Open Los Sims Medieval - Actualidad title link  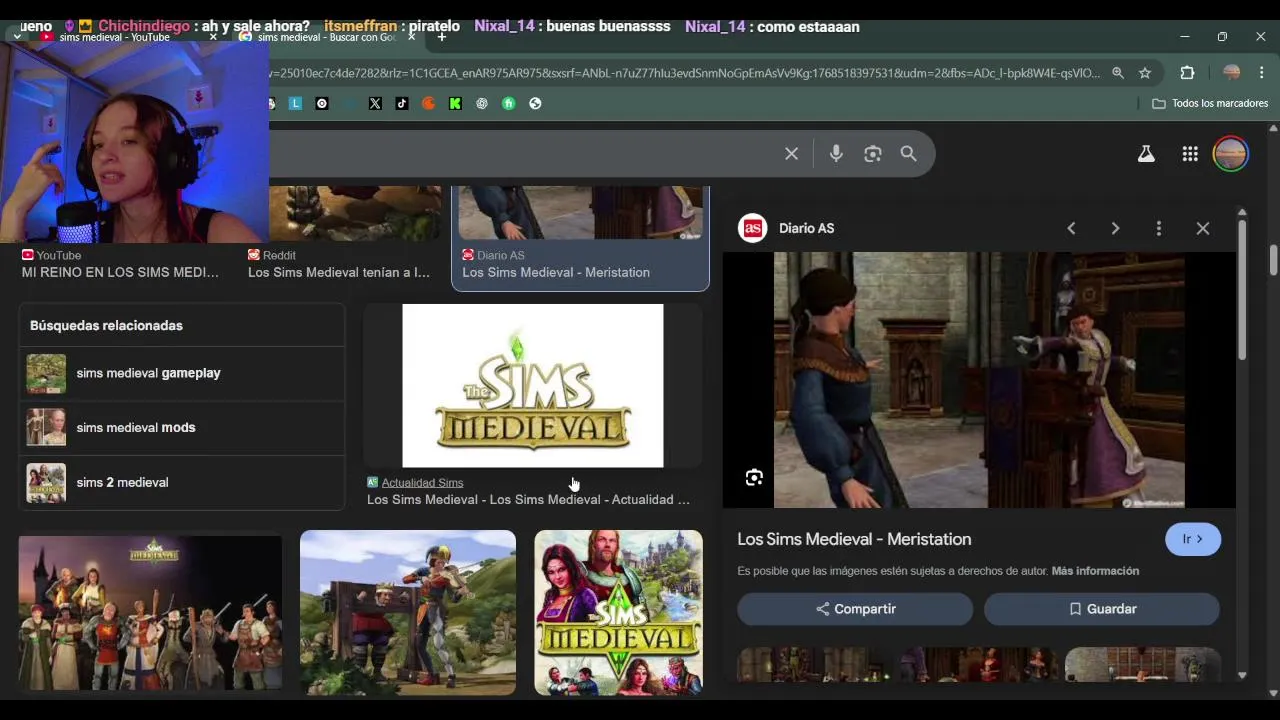click(528, 499)
